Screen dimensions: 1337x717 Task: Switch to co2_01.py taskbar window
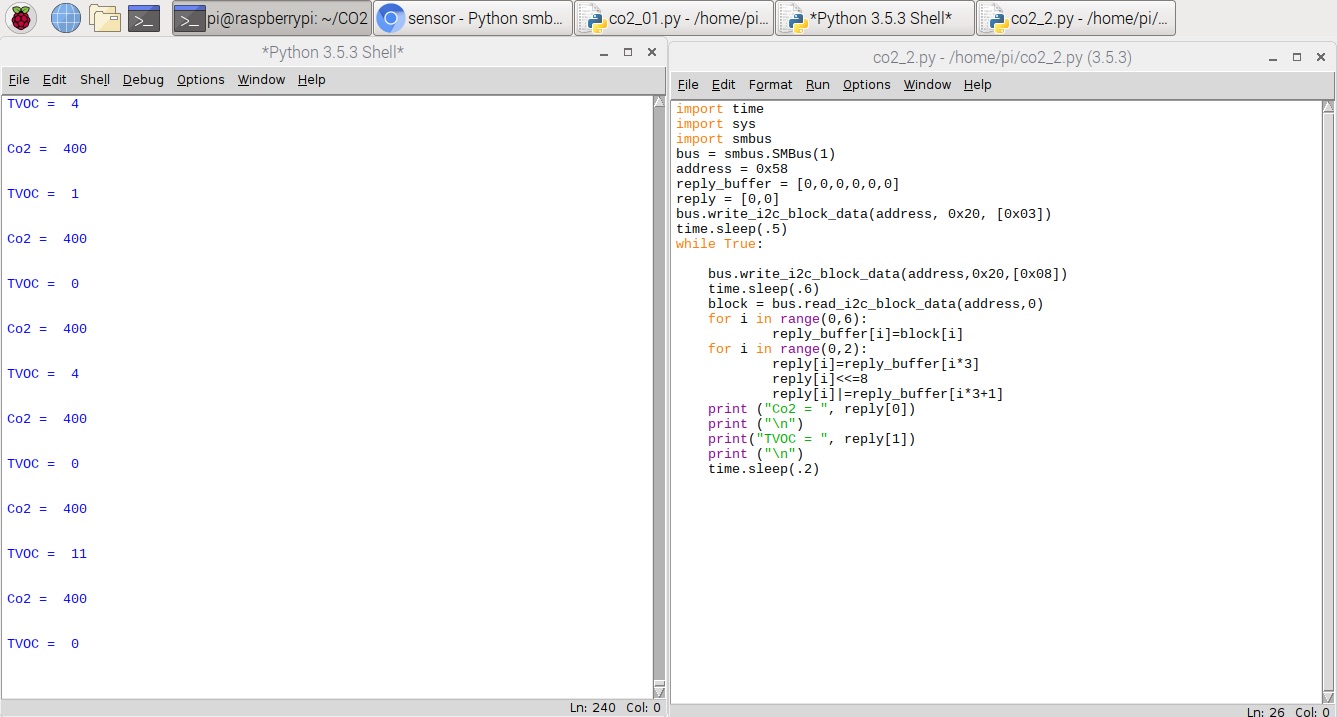pos(674,18)
